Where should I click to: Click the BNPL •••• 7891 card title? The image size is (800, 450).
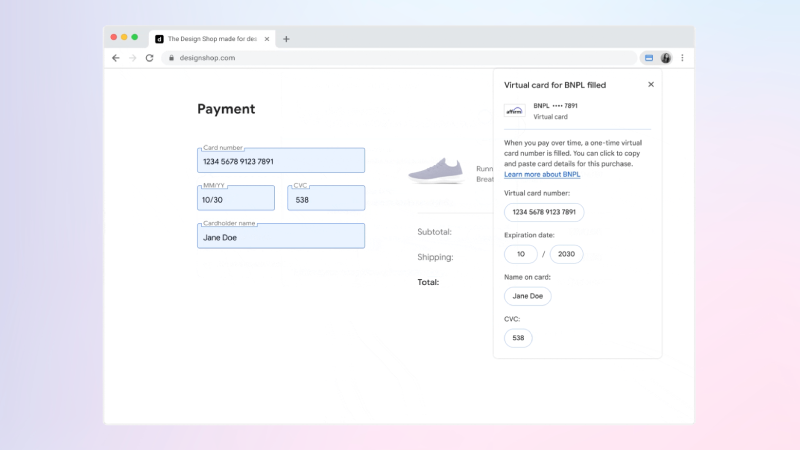555,106
